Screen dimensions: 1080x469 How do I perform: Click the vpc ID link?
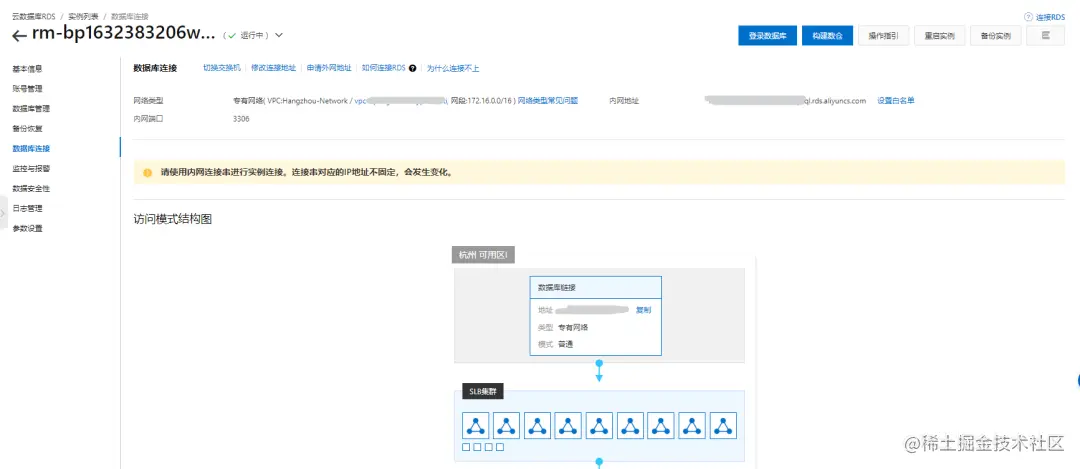point(401,101)
